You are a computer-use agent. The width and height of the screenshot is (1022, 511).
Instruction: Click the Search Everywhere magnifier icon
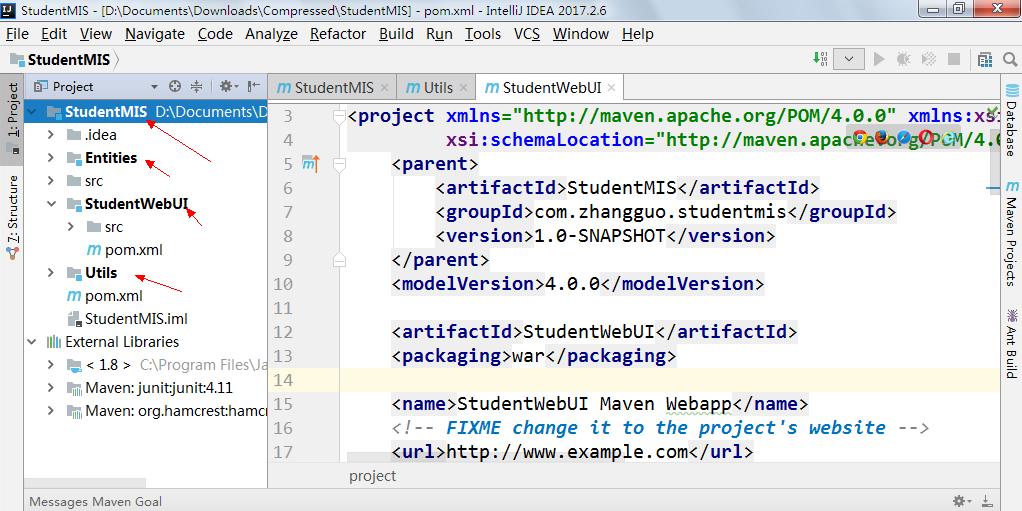point(1010,59)
